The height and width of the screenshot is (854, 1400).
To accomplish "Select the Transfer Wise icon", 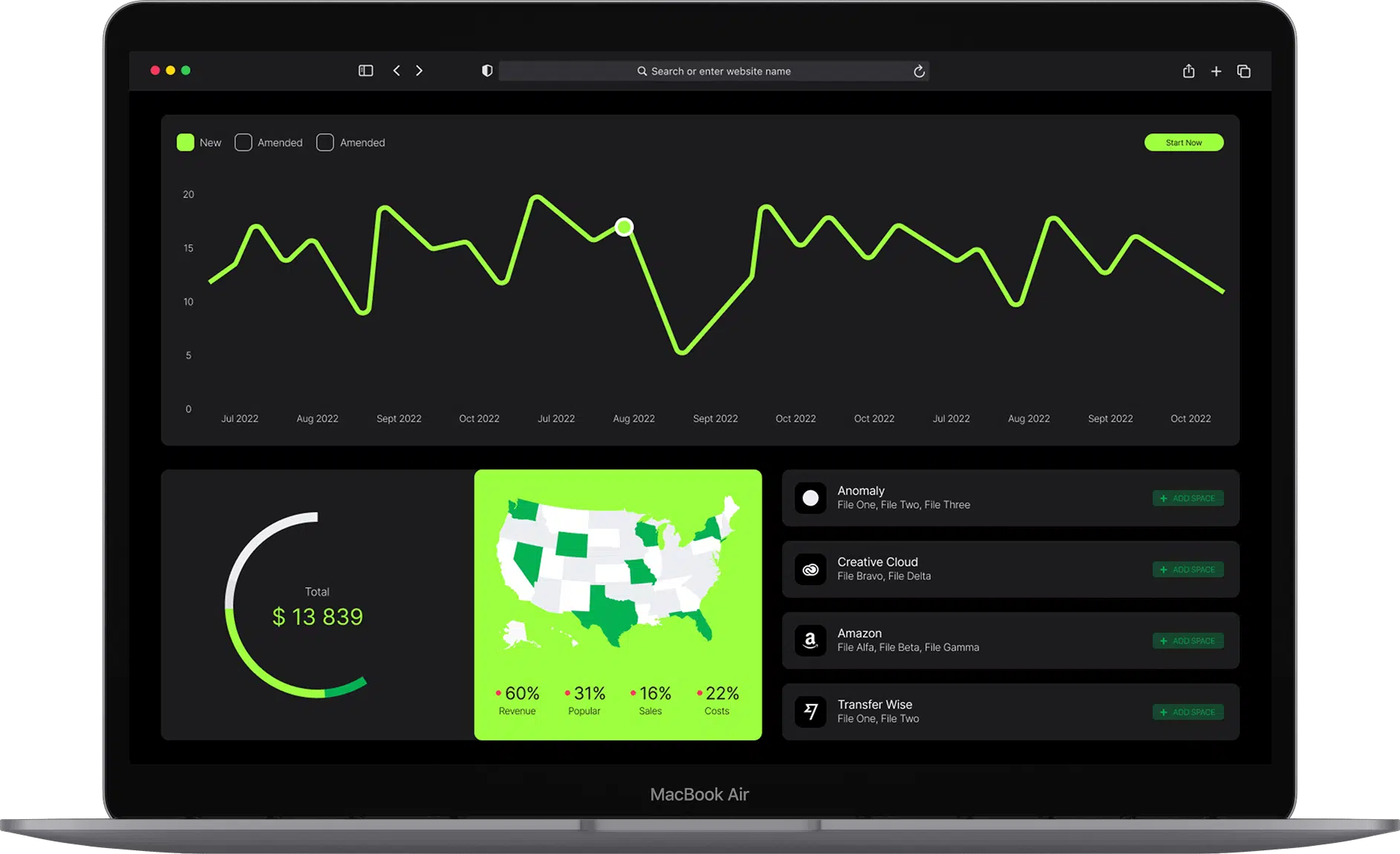I will click(x=811, y=711).
